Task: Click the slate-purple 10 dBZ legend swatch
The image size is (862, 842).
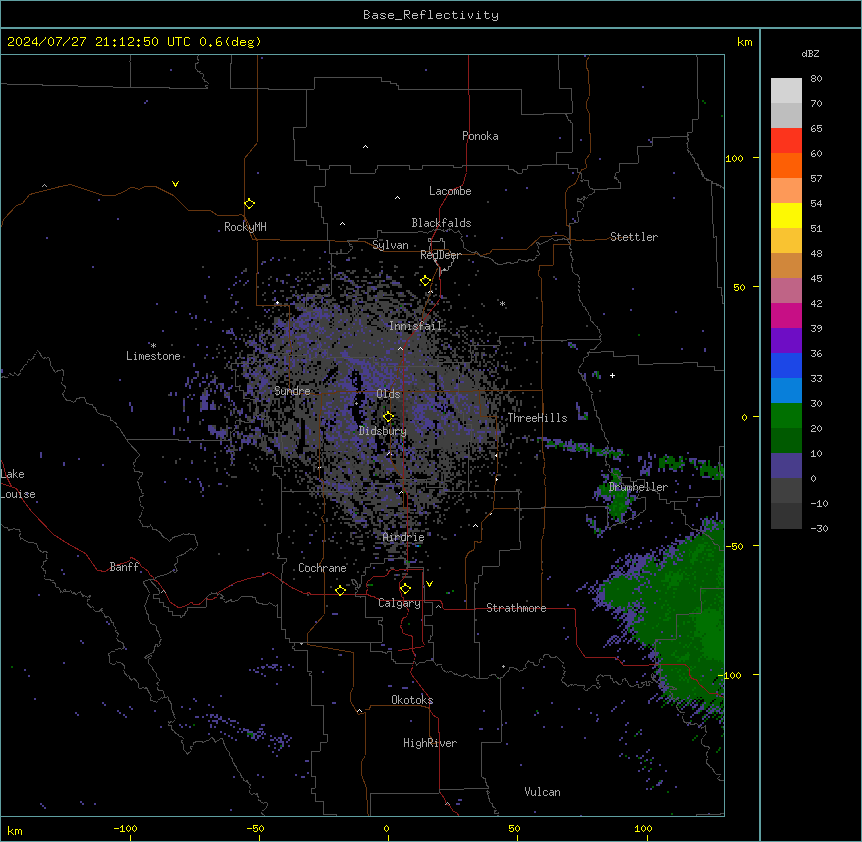Action: tap(786, 466)
